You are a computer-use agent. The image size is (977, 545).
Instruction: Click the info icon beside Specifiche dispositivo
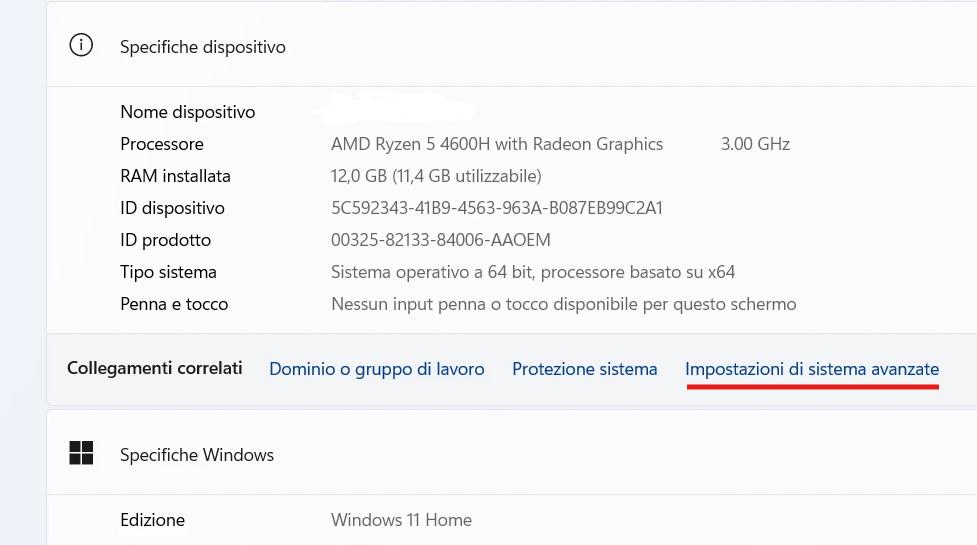[x=81, y=45]
